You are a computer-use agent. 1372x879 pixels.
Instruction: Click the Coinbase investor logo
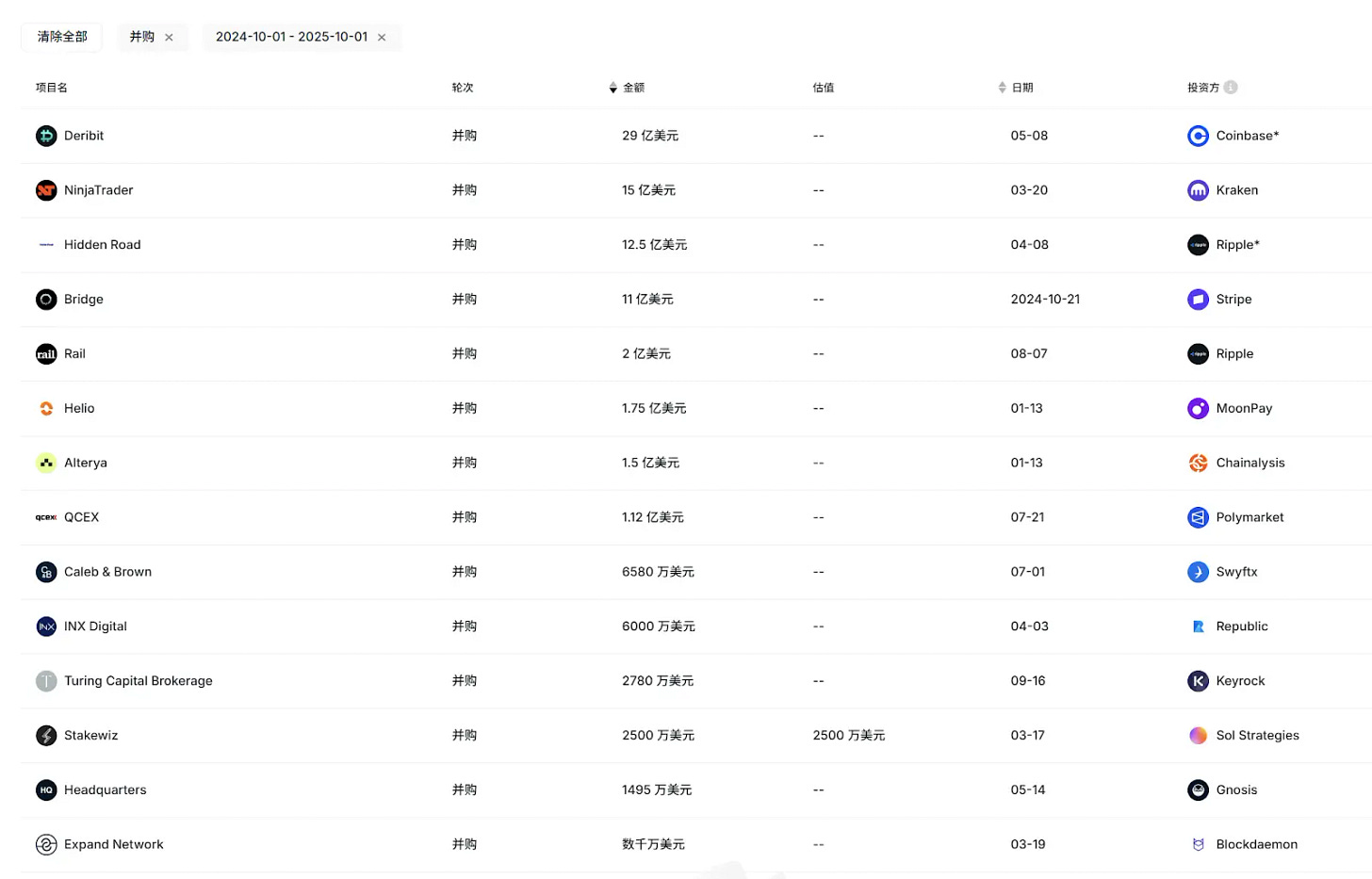(x=1198, y=136)
